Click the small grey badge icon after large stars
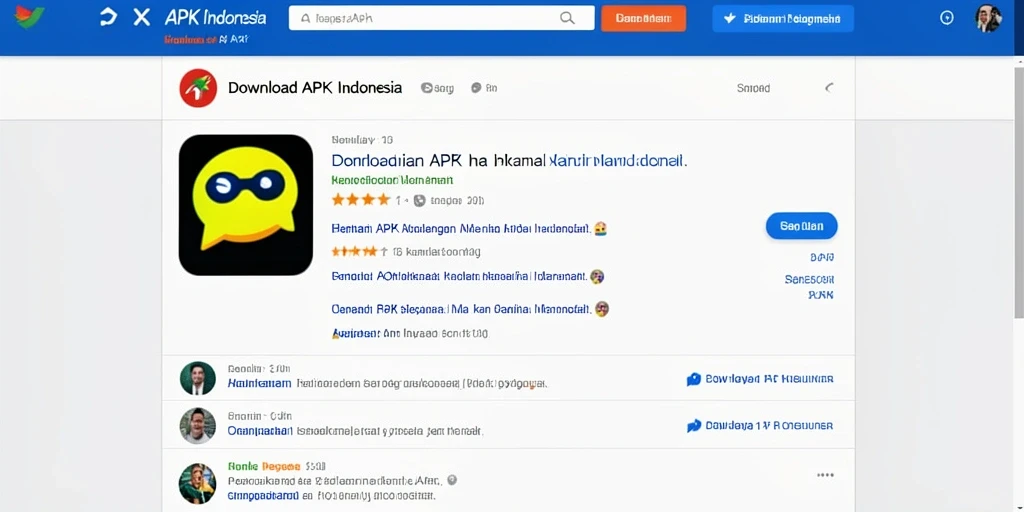Image resolution: width=1024 pixels, height=512 pixels. [x=419, y=200]
